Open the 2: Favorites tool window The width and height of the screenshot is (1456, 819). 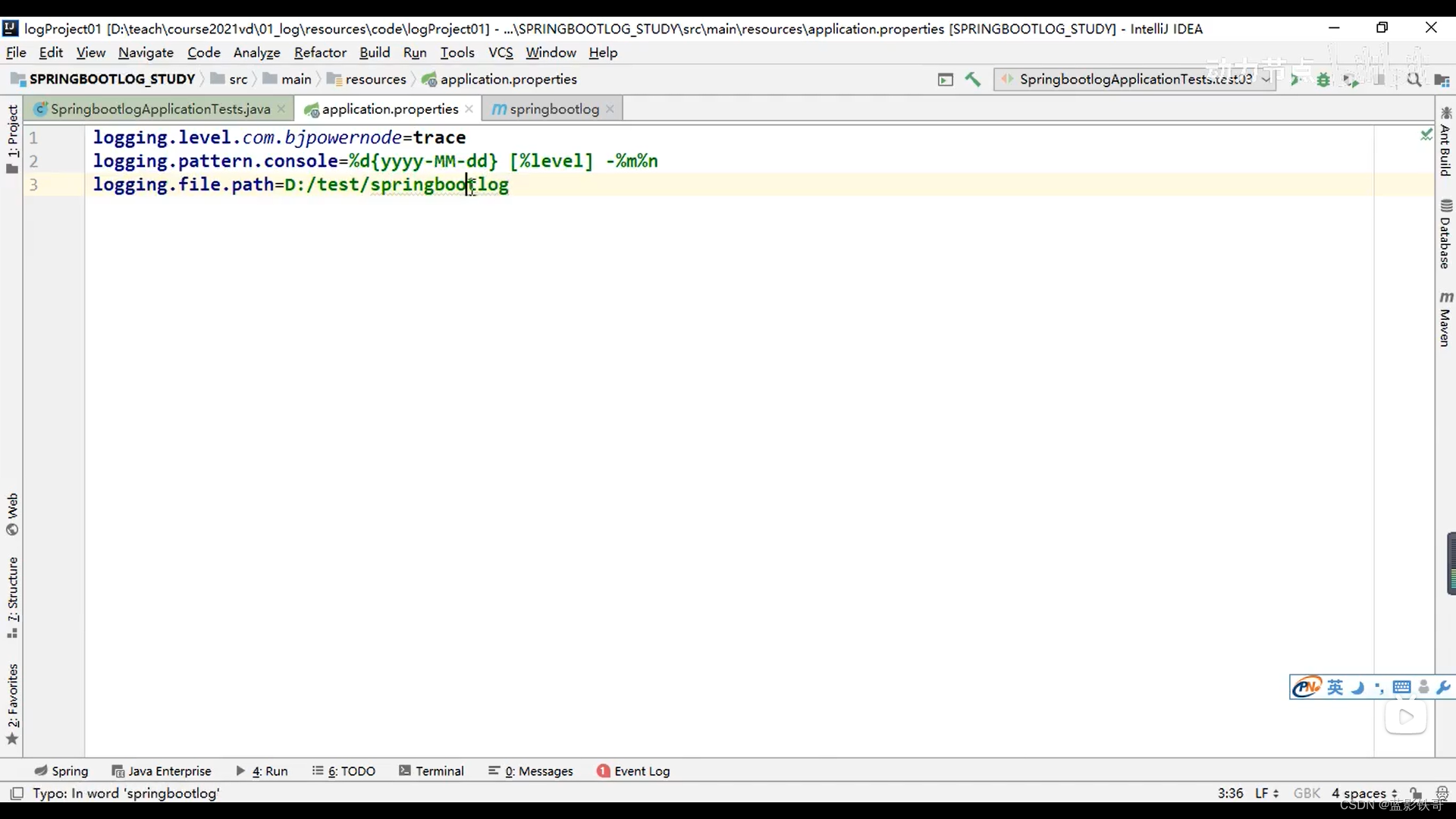tap(12, 704)
